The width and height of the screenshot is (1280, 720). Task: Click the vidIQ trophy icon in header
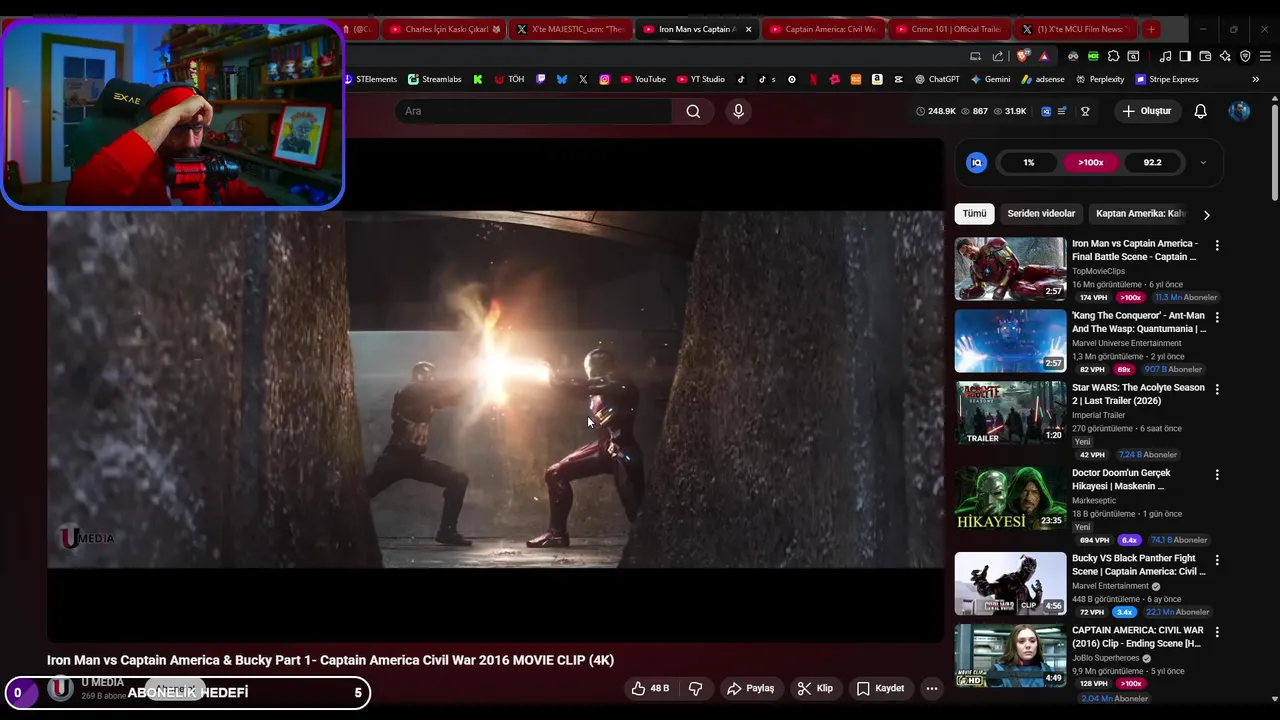pos(1085,111)
